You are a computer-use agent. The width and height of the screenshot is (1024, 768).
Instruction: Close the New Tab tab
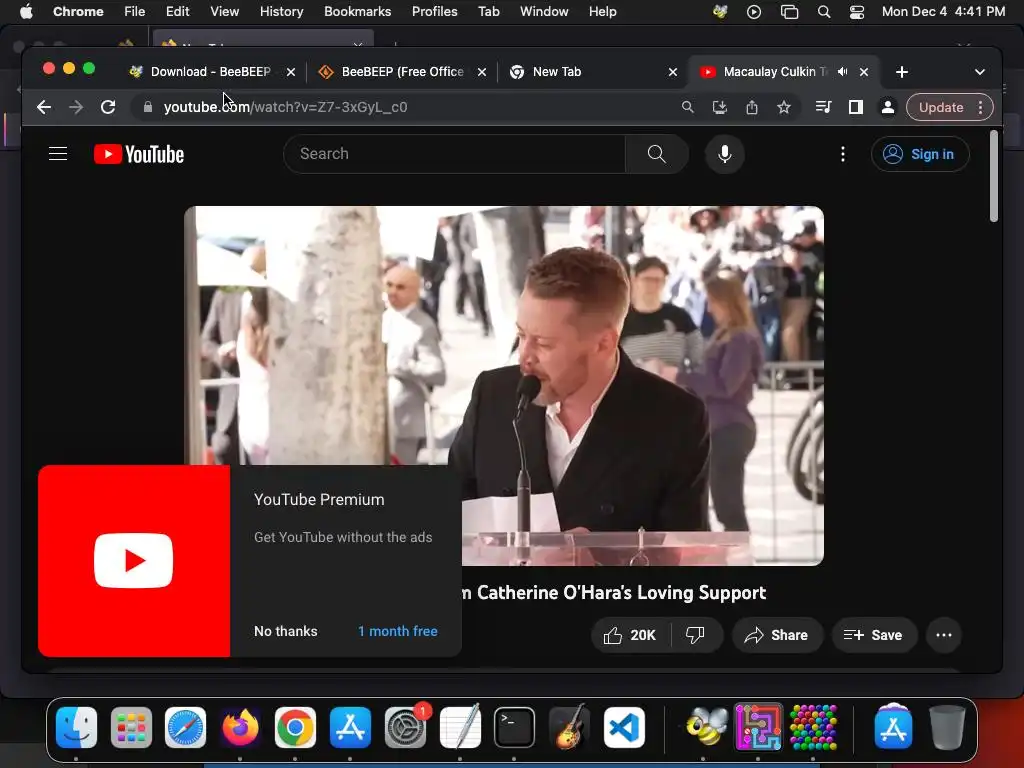673,72
